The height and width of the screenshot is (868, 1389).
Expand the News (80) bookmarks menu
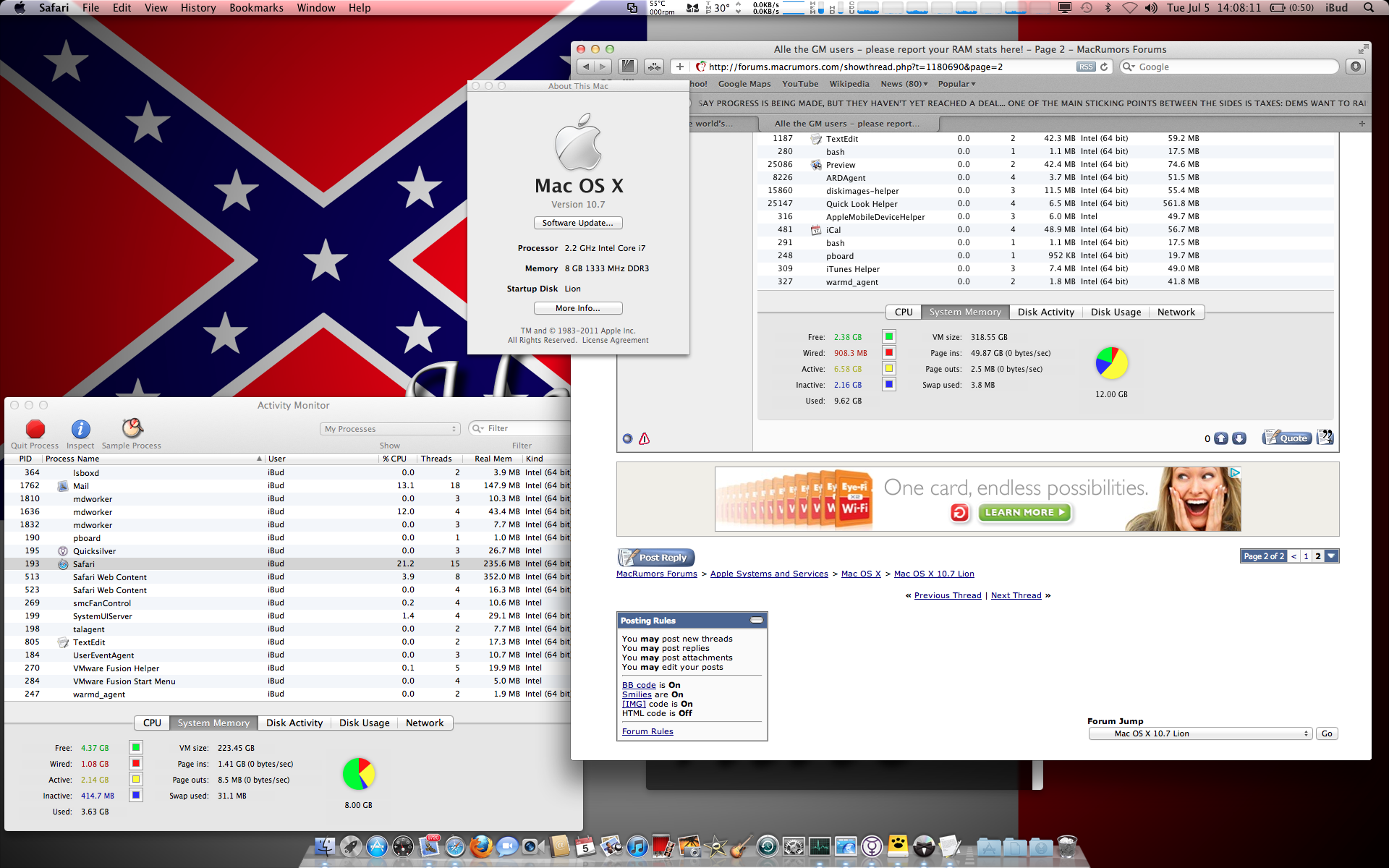904,84
